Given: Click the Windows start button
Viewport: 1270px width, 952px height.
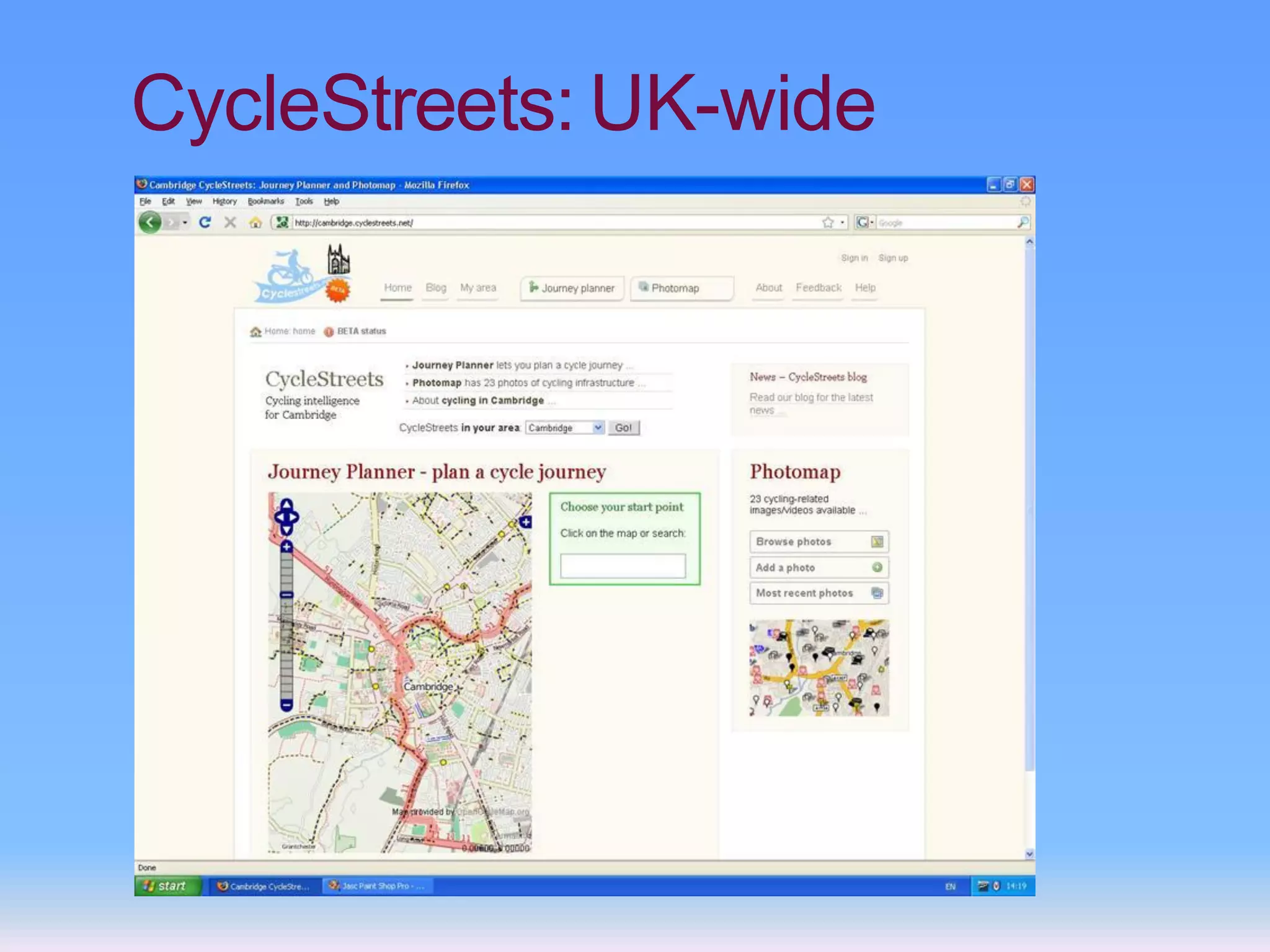Looking at the screenshot, I should 168,886.
